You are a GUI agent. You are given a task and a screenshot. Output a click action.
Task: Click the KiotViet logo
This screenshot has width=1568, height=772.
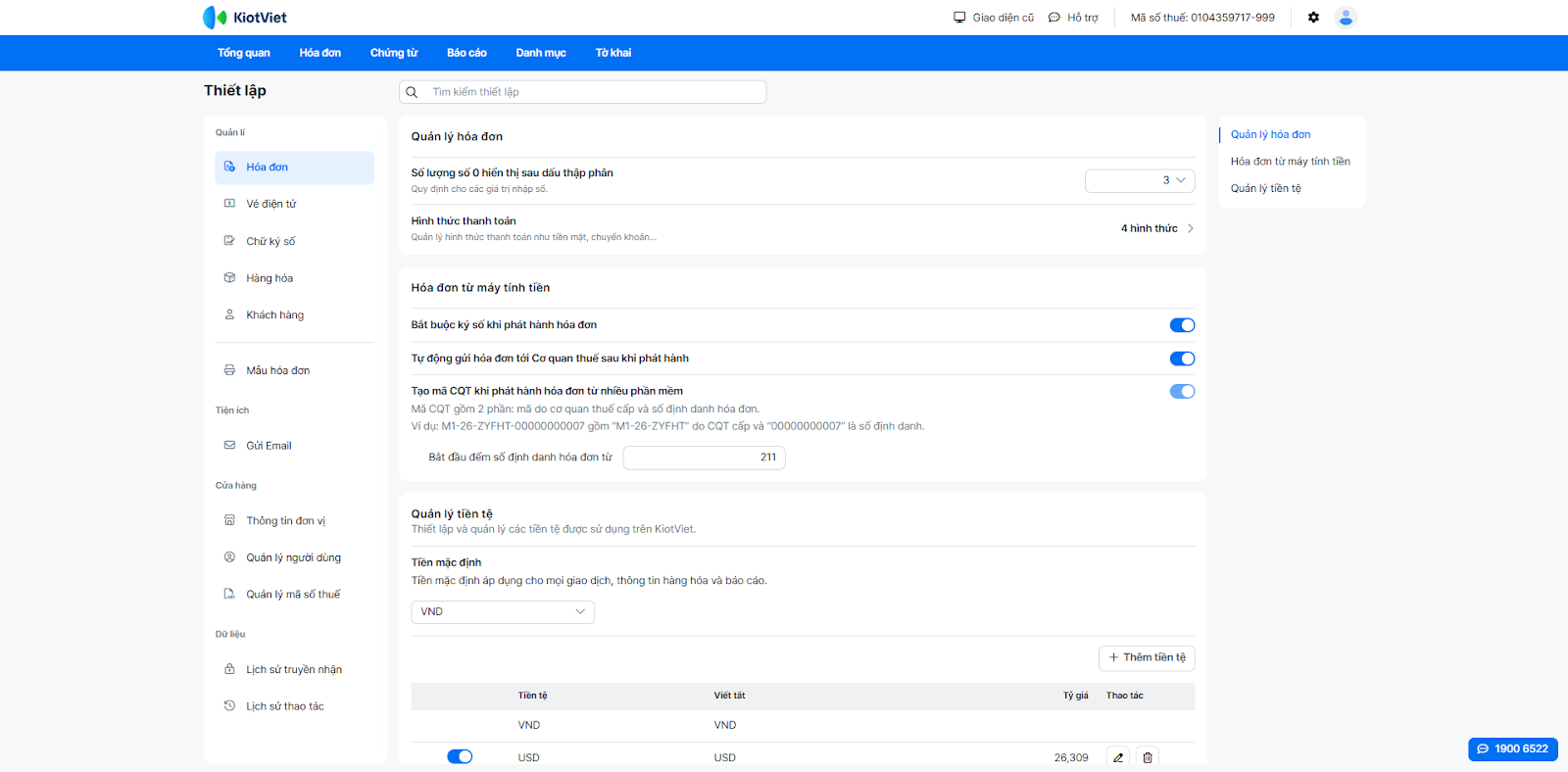[x=245, y=18]
